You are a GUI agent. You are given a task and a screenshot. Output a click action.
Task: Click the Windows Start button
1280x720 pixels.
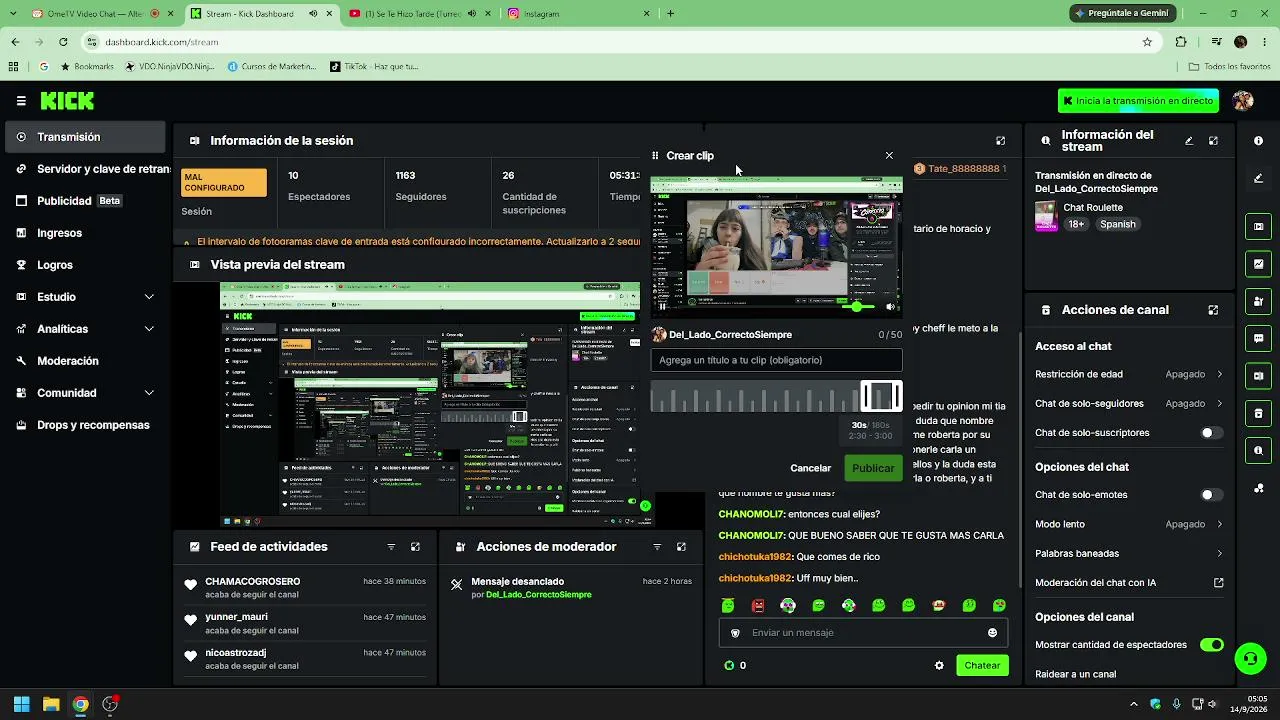point(22,704)
